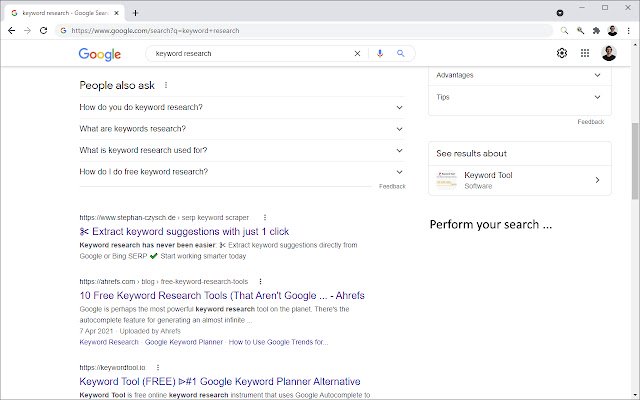
Task: Expand the Advantages section
Action: [x=520, y=75]
